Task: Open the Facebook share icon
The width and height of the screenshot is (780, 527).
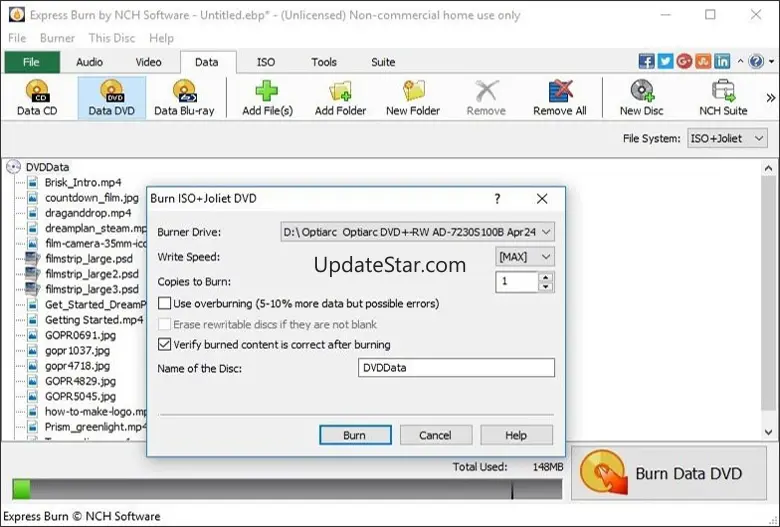Action: [x=646, y=61]
